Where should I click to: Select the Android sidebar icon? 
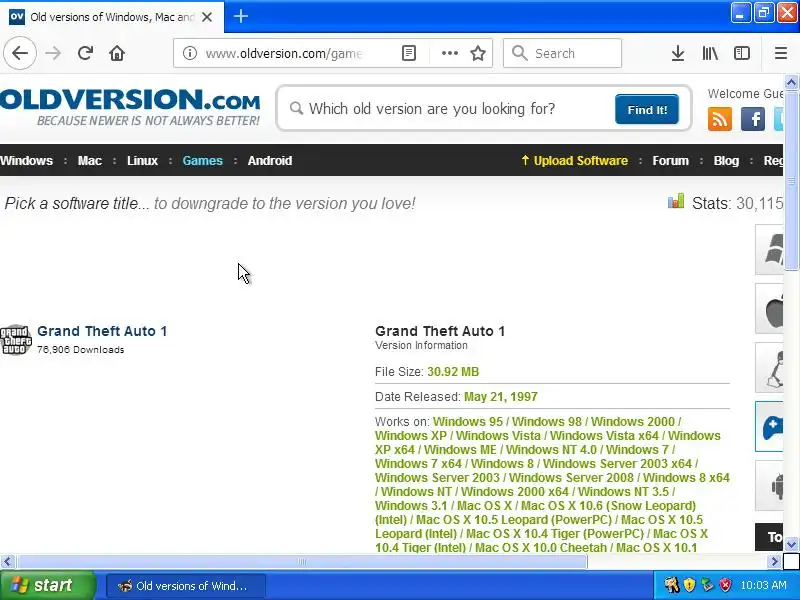(x=769, y=486)
